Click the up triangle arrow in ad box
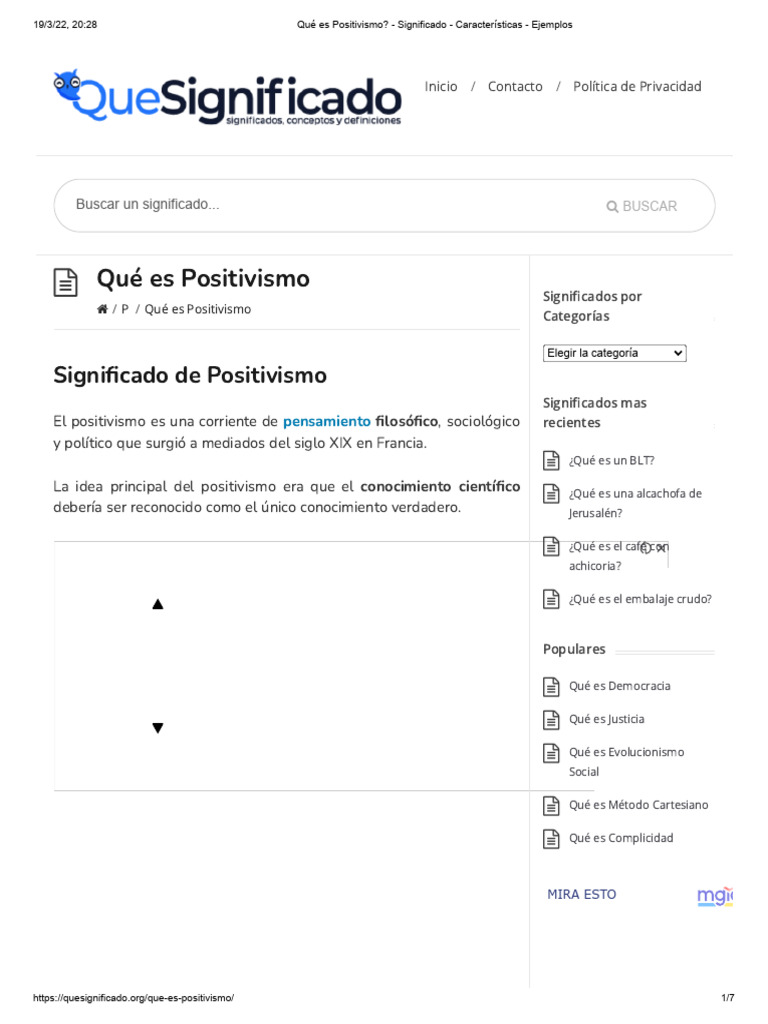Screen dimensions: 768x1024 157,605
